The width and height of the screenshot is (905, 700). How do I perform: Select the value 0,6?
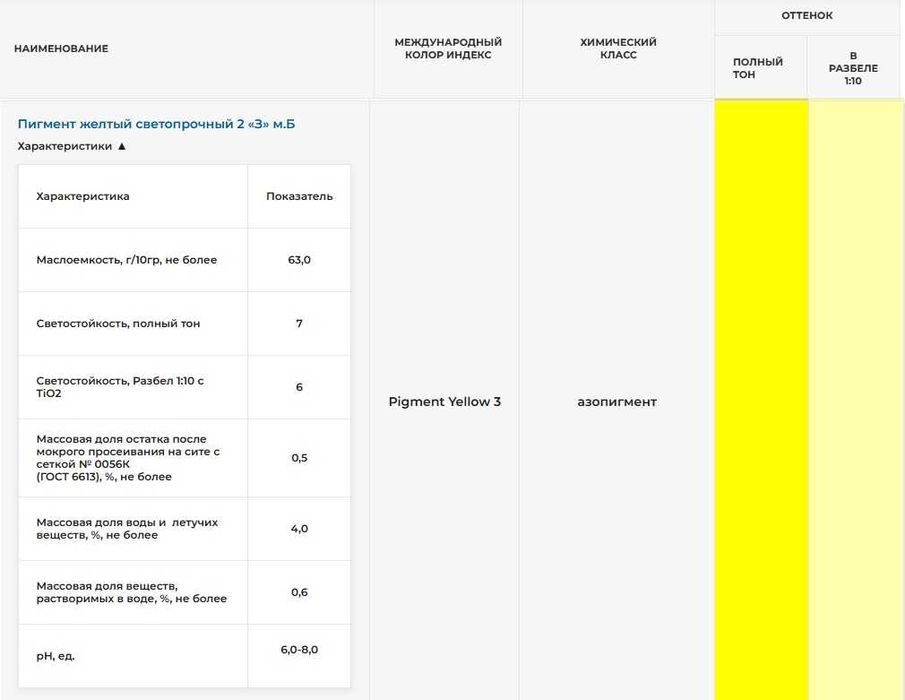click(299, 592)
